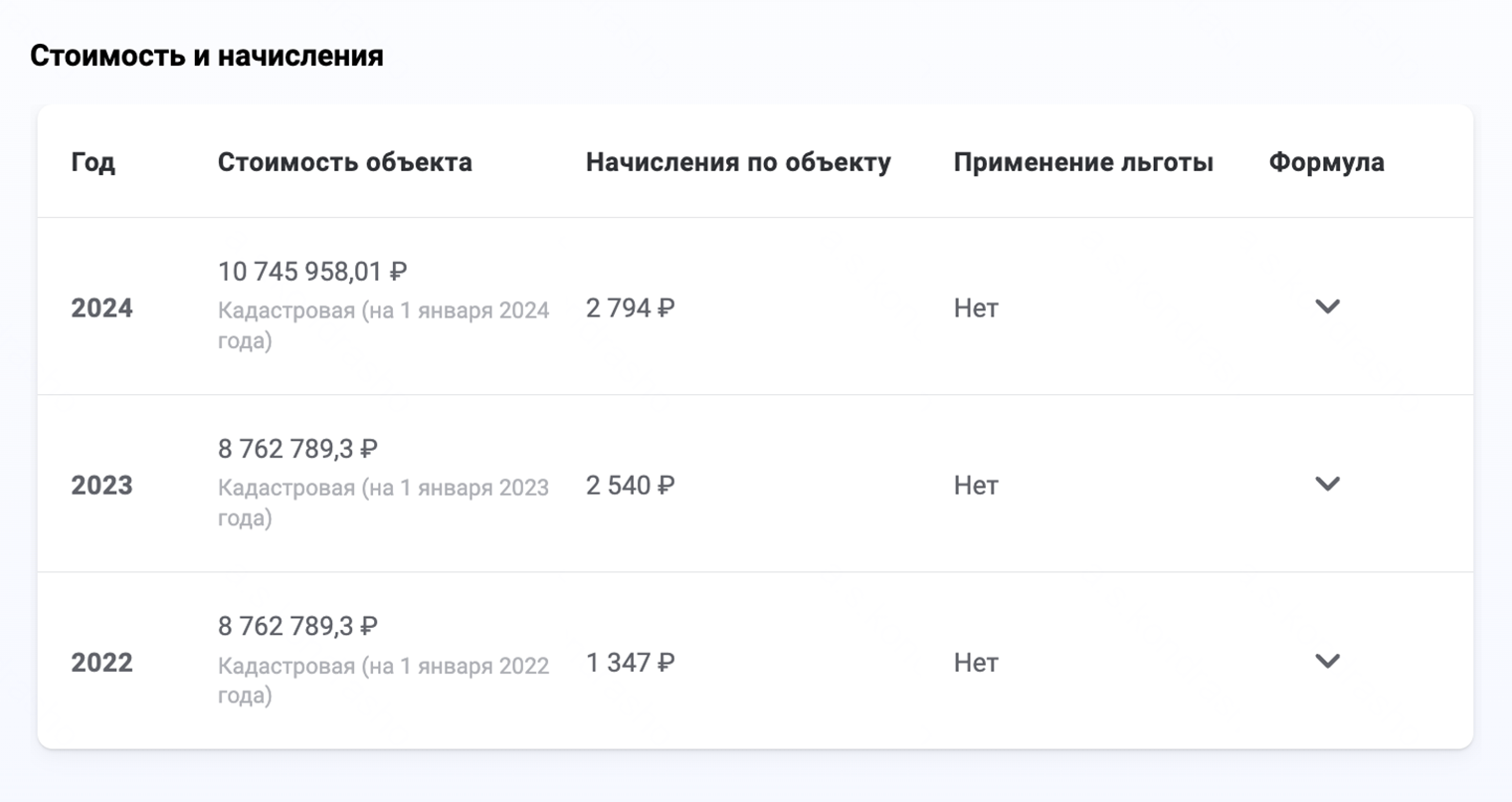Expand the Формула chevron for 2024
Image resolution: width=1512 pixels, height=802 pixels.
(1327, 307)
